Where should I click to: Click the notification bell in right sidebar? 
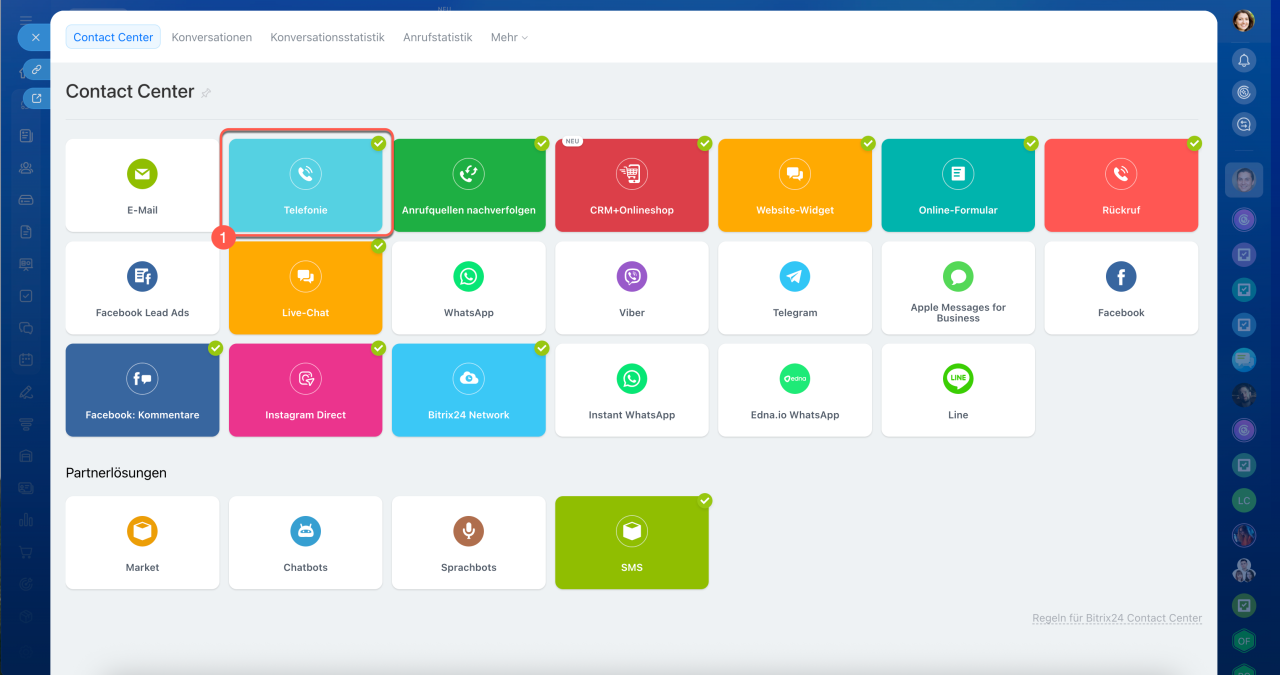point(1243,60)
